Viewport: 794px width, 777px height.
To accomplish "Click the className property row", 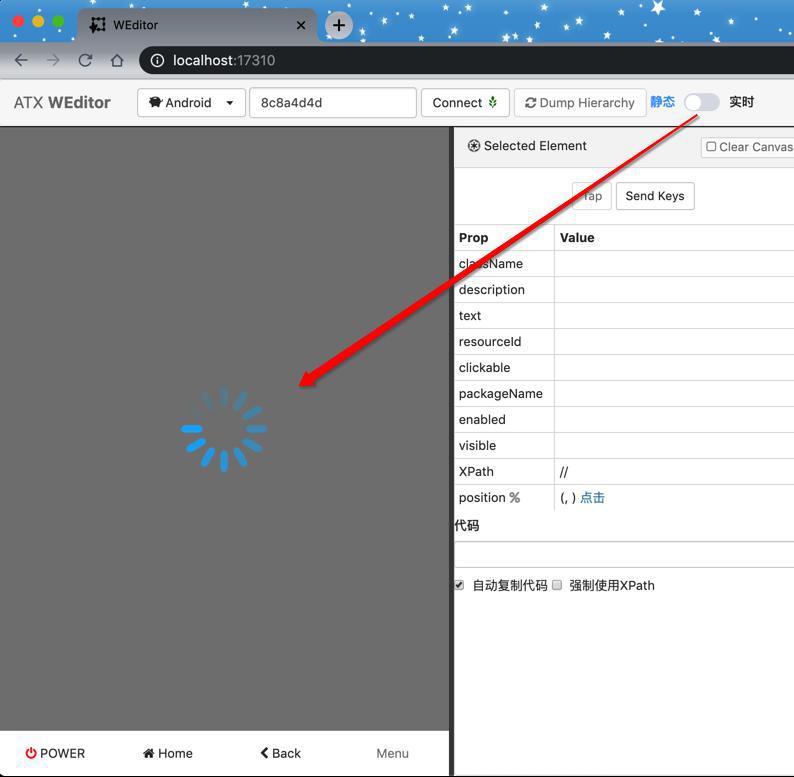I will coord(624,264).
